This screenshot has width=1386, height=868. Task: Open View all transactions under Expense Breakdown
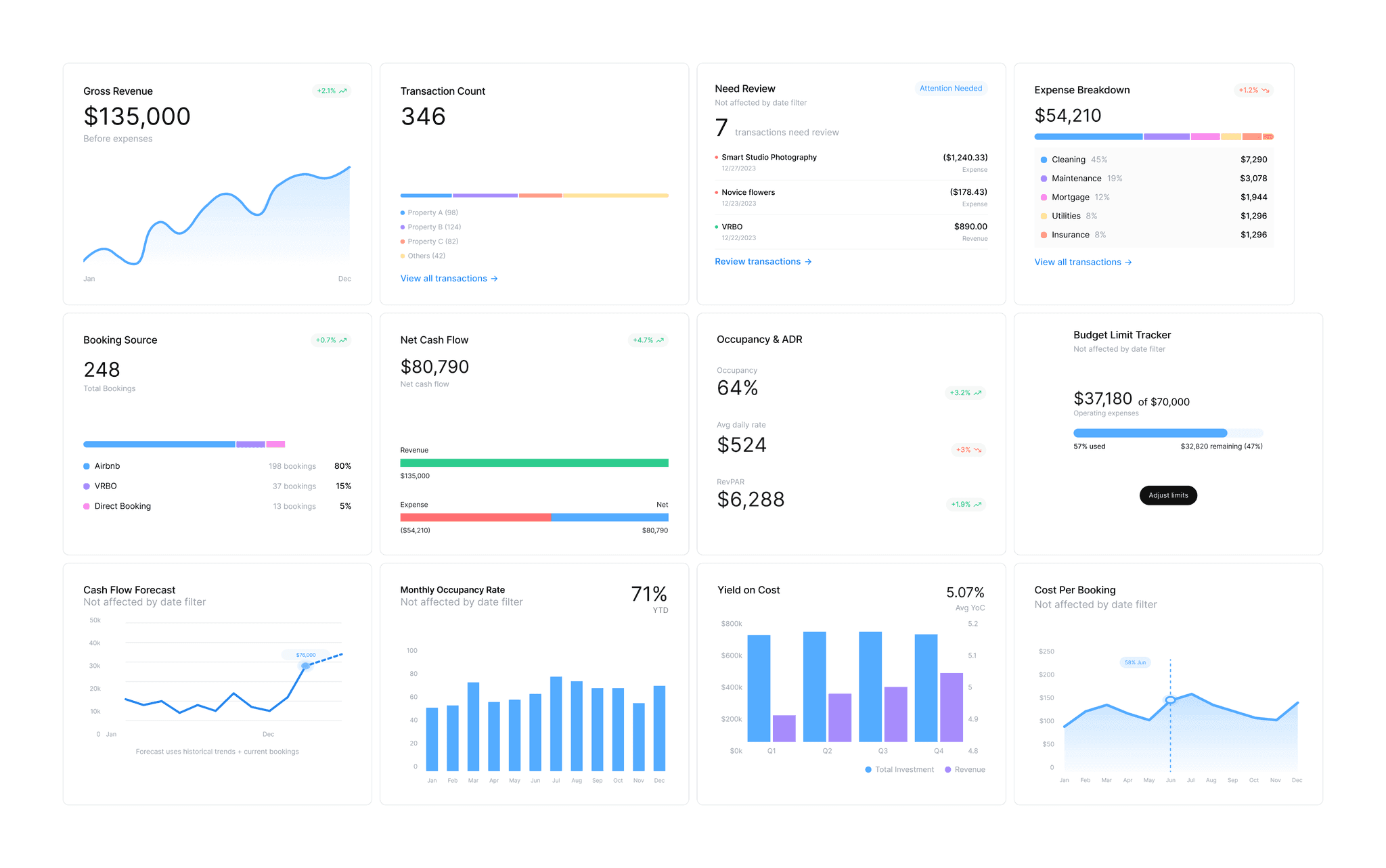tap(1083, 262)
